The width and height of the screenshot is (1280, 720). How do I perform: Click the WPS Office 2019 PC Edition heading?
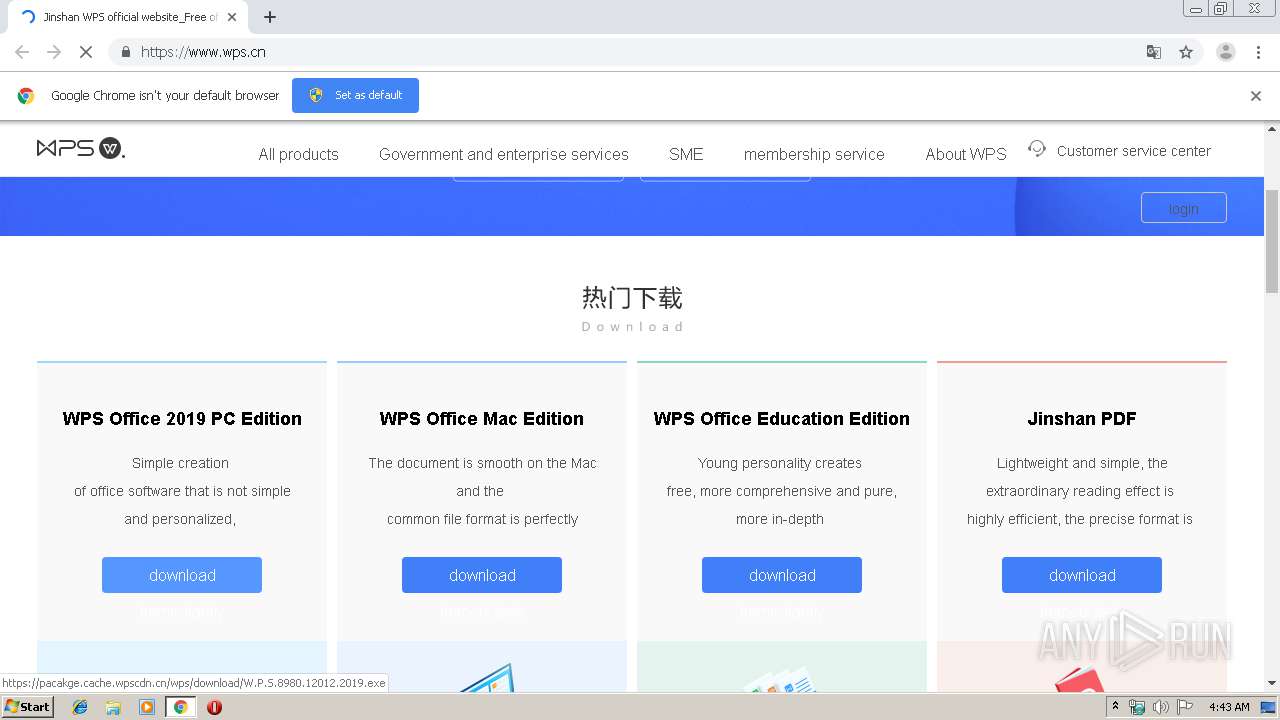[x=182, y=419]
